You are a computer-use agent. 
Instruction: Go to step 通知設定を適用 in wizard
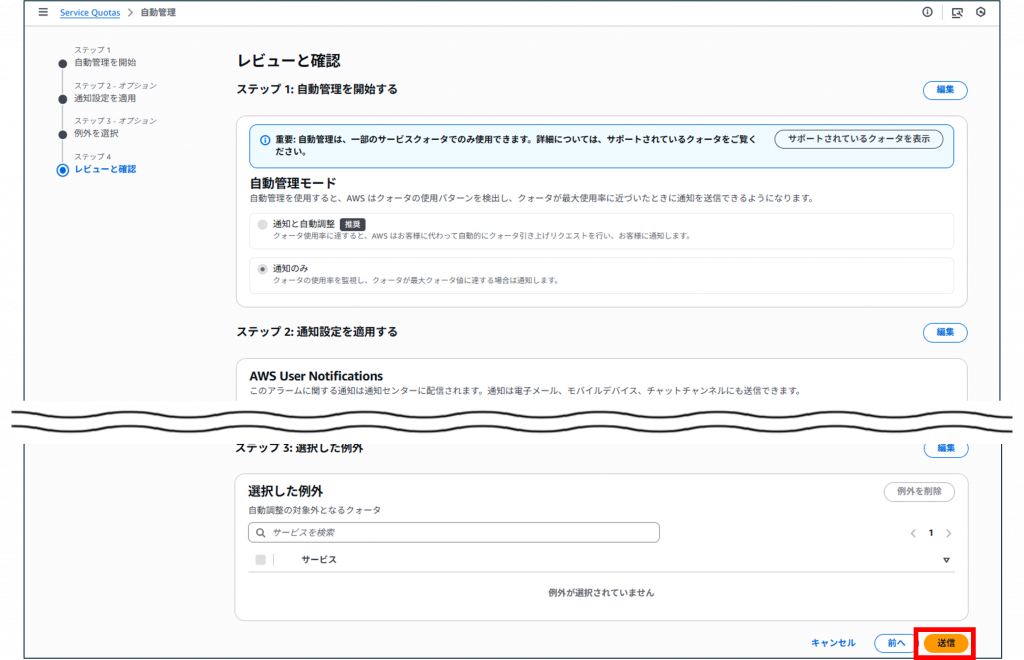pyautogui.click(x=104, y=98)
